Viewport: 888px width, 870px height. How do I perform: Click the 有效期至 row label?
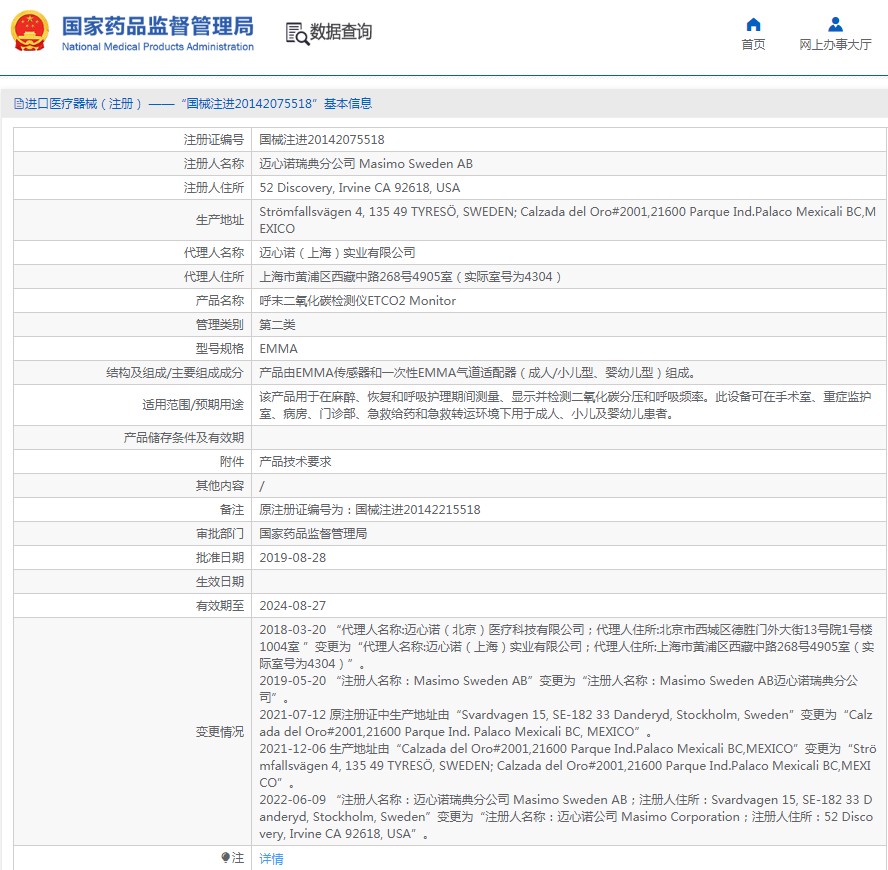pos(220,606)
